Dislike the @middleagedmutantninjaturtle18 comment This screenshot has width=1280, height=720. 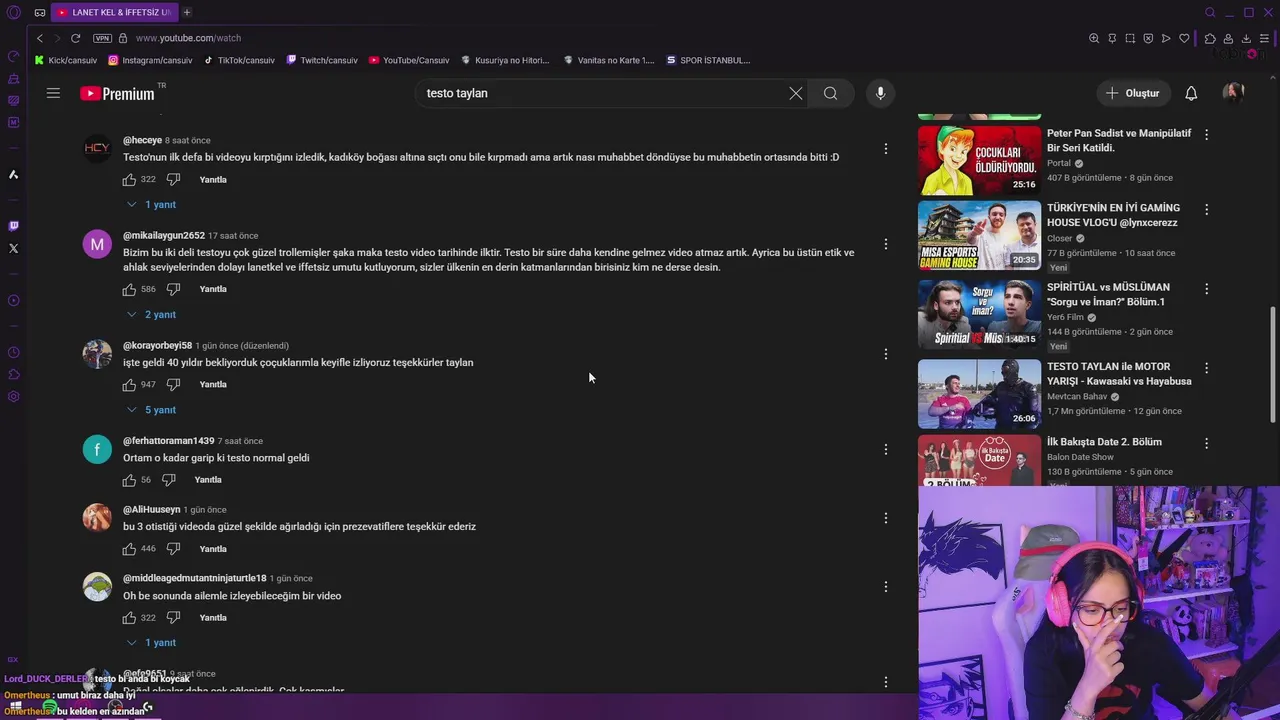173,618
